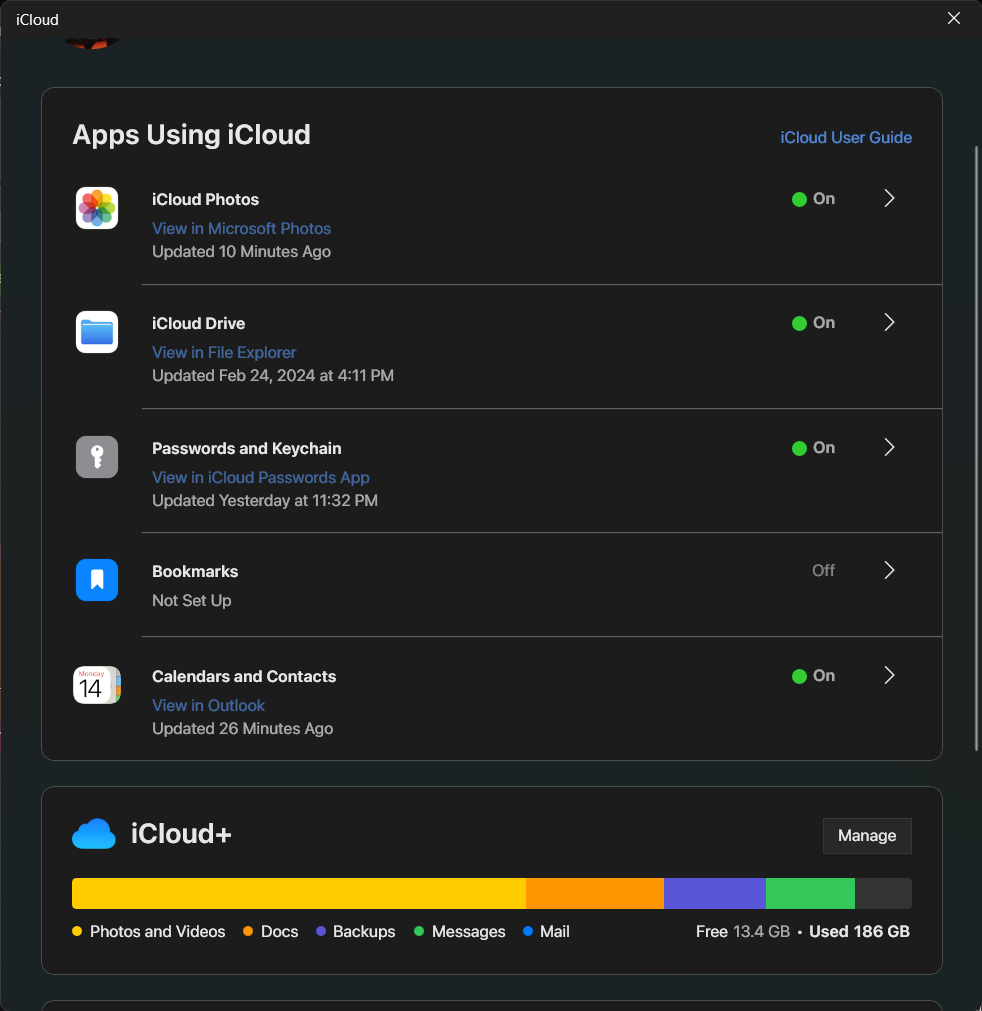Click the Manage storage button
Image resolution: width=982 pixels, height=1011 pixels.
(x=867, y=836)
